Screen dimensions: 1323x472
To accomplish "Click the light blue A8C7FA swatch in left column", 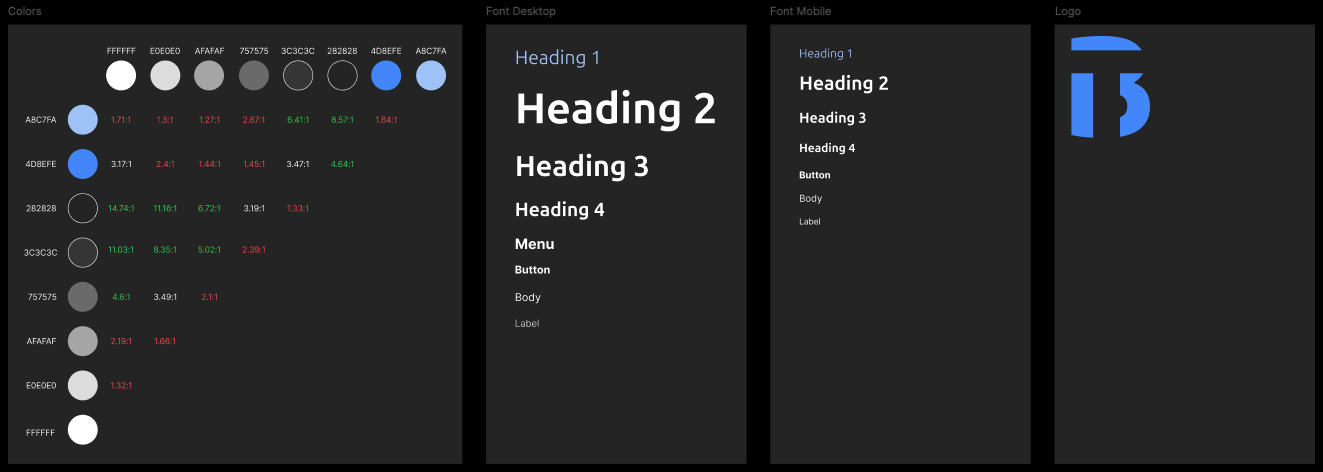I will [83, 119].
